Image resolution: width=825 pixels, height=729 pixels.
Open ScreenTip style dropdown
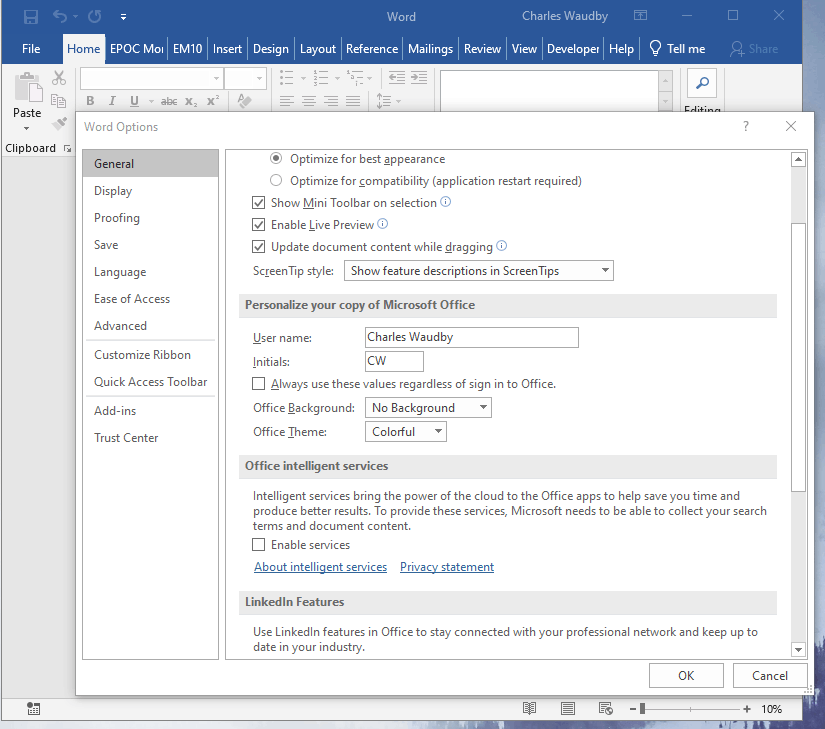tap(479, 270)
